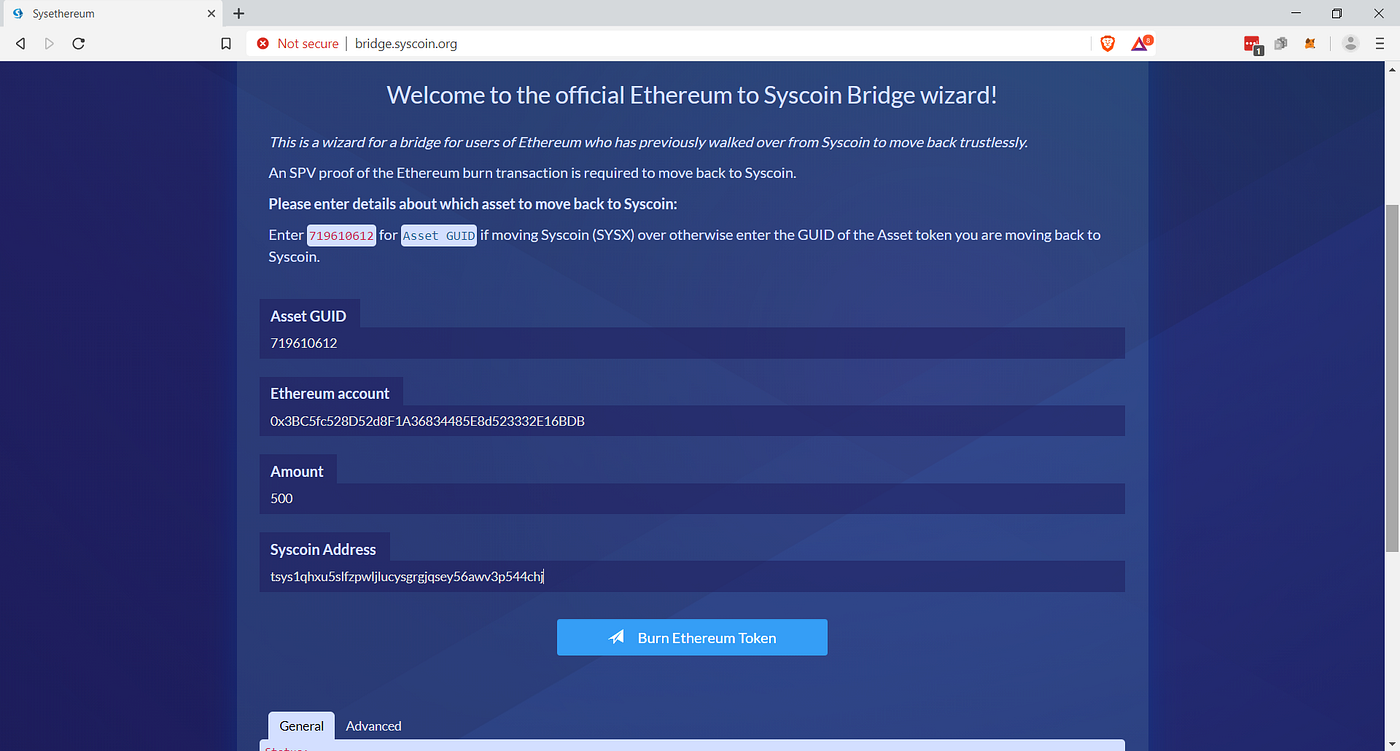Switch to the Advanced tab
Image resolution: width=1400 pixels, height=751 pixels.
tap(373, 726)
